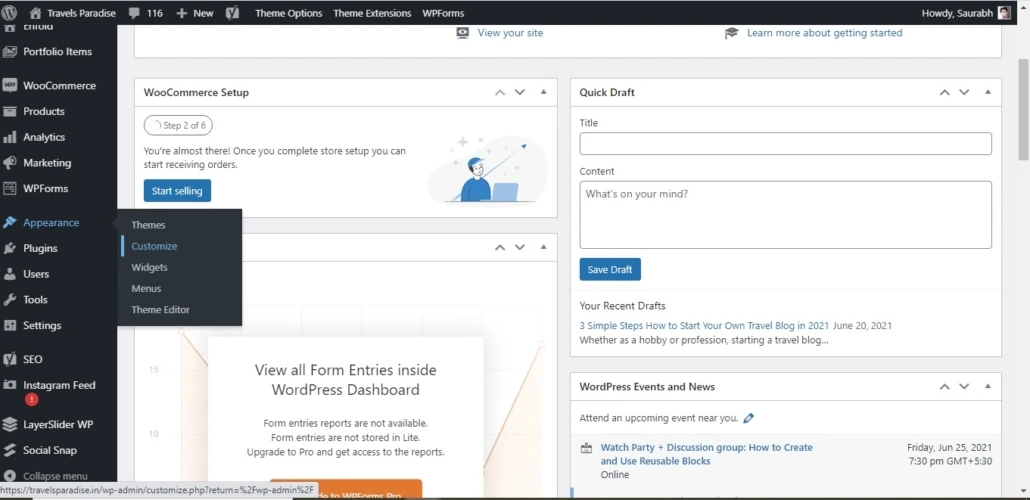This screenshot has width=1030, height=500.
Task: Collapse the WooCommerce Setup panel
Action: pyautogui.click(x=543, y=93)
